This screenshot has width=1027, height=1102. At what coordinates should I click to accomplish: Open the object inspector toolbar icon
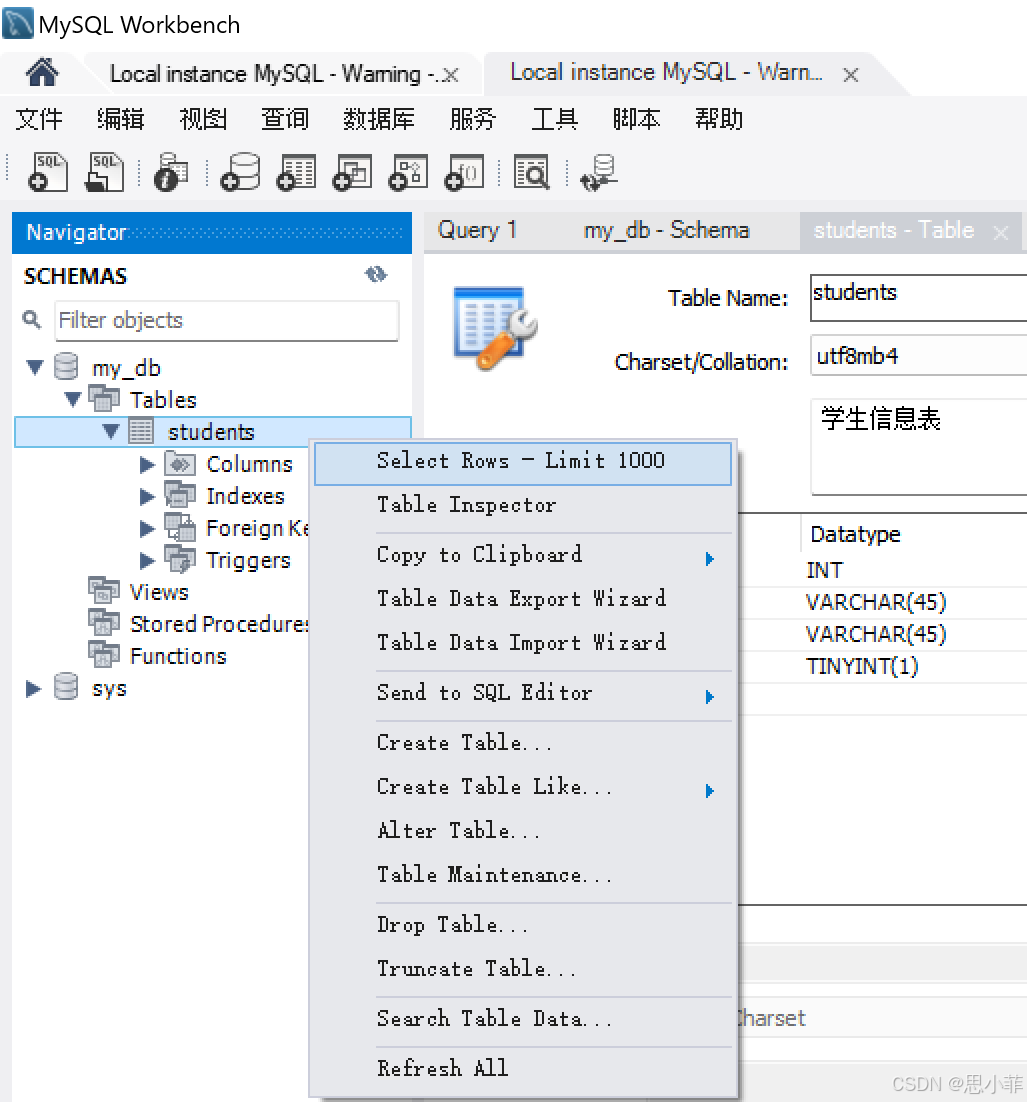[x=171, y=171]
